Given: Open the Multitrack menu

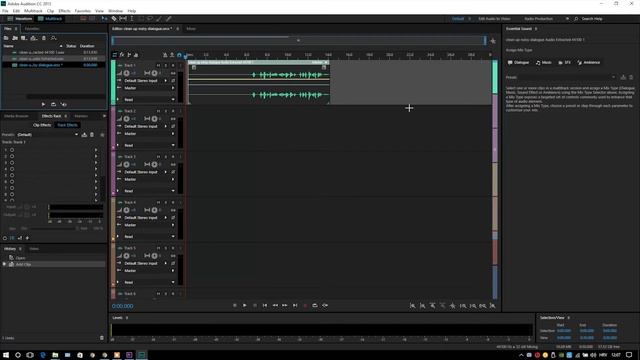Looking at the screenshot, I should 33,11.
